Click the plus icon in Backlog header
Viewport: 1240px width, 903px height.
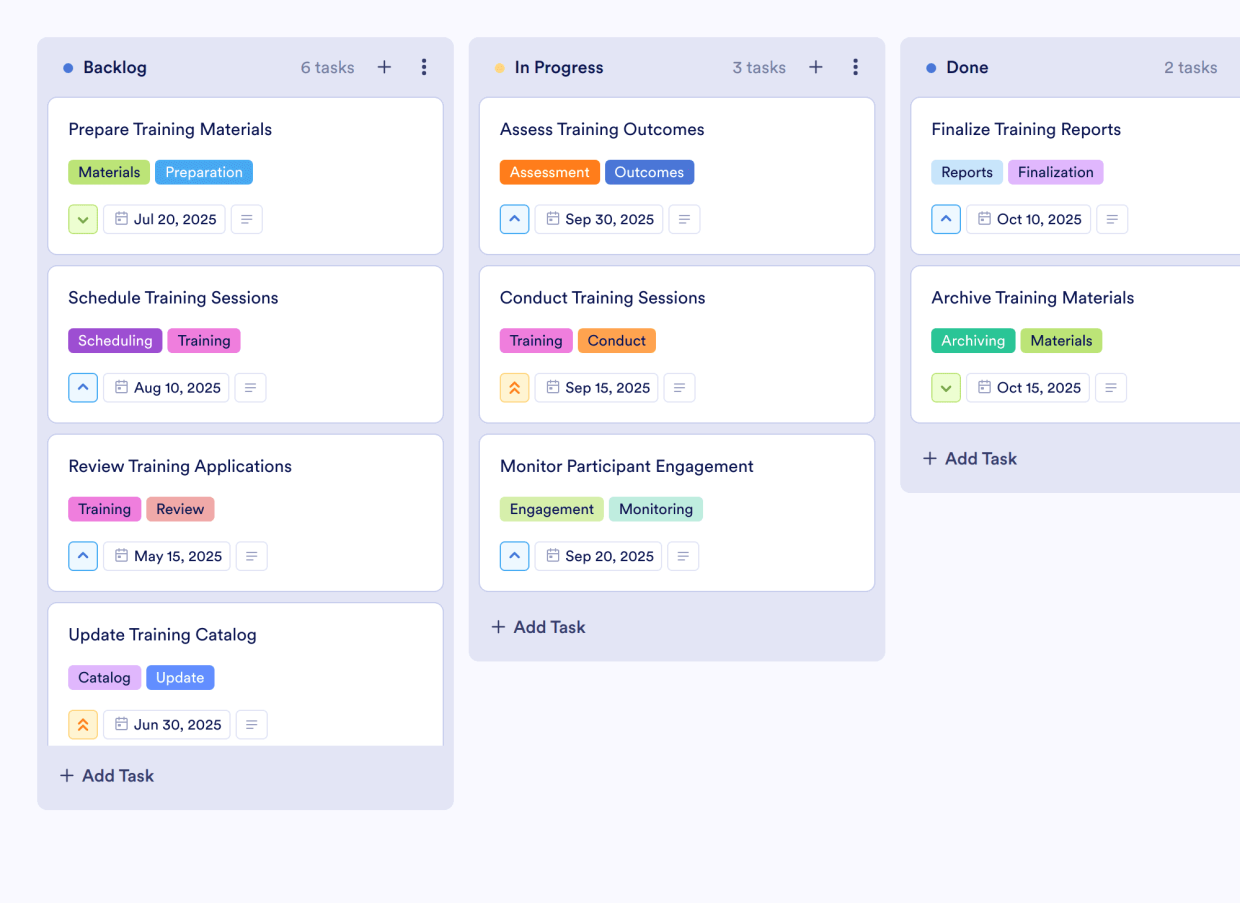tap(384, 67)
